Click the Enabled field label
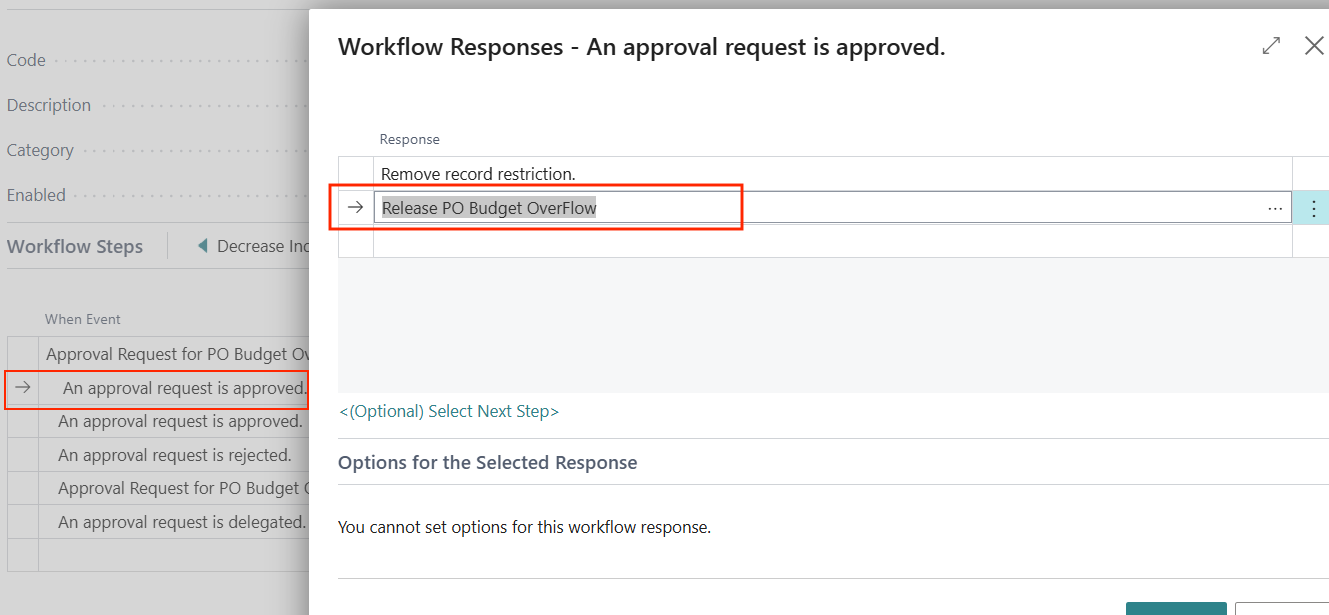The width and height of the screenshot is (1329, 615). 36,195
